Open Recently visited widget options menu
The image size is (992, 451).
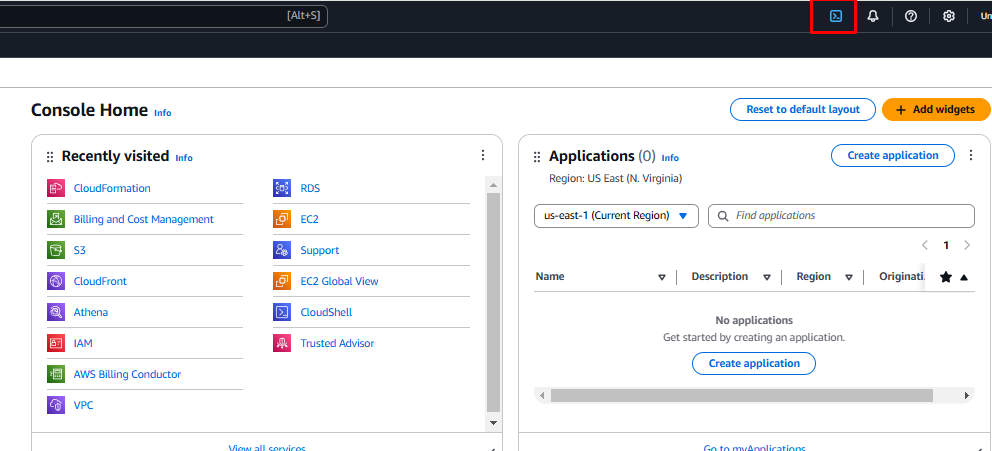click(483, 156)
